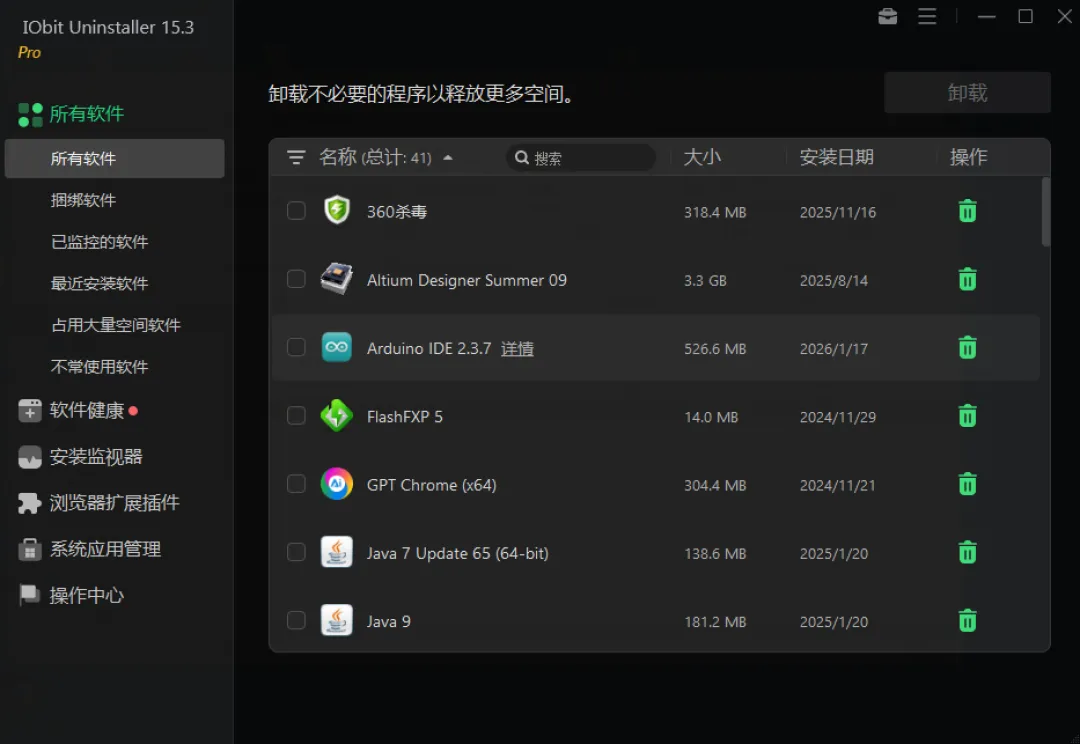1080x744 pixels.
Task: Click the 名称 (总计: 41) column header
Action: 375,157
